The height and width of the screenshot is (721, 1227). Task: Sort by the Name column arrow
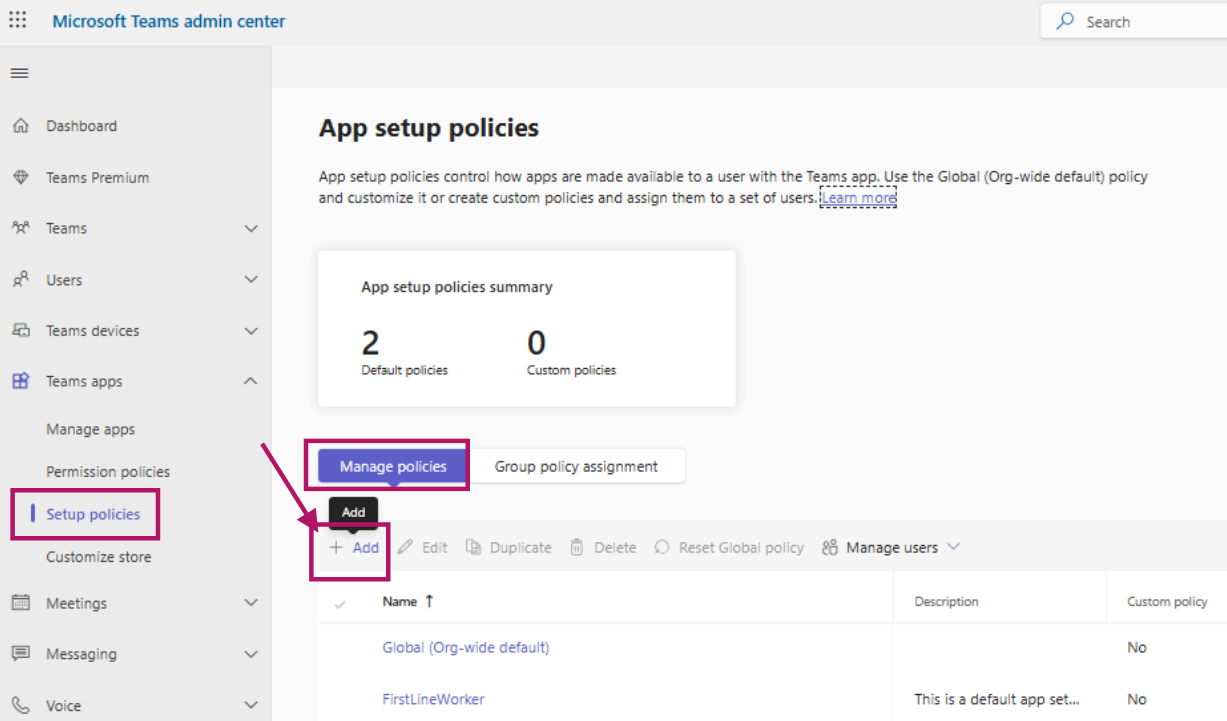[x=430, y=601]
